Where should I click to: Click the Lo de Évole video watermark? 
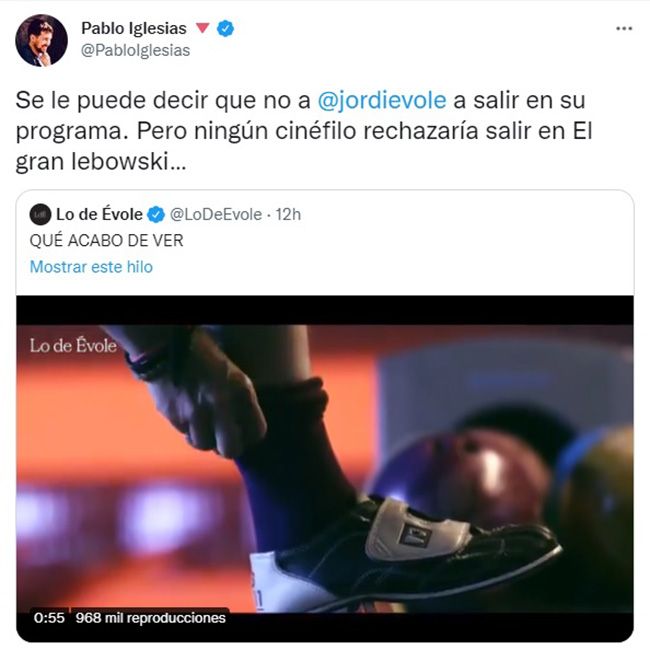[x=73, y=346]
